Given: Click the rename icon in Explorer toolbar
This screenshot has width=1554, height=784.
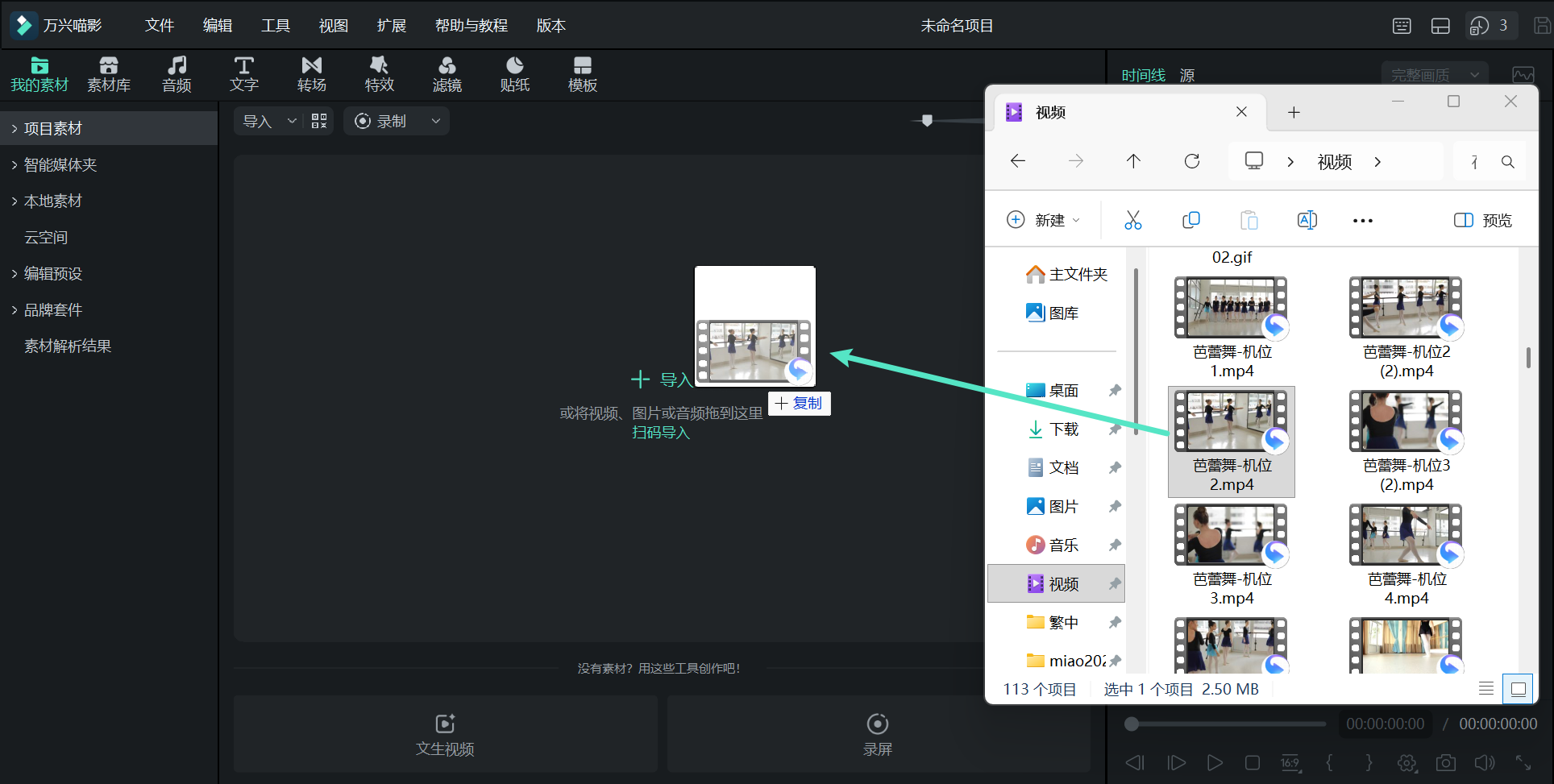Looking at the screenshot, I should 1307,220.
